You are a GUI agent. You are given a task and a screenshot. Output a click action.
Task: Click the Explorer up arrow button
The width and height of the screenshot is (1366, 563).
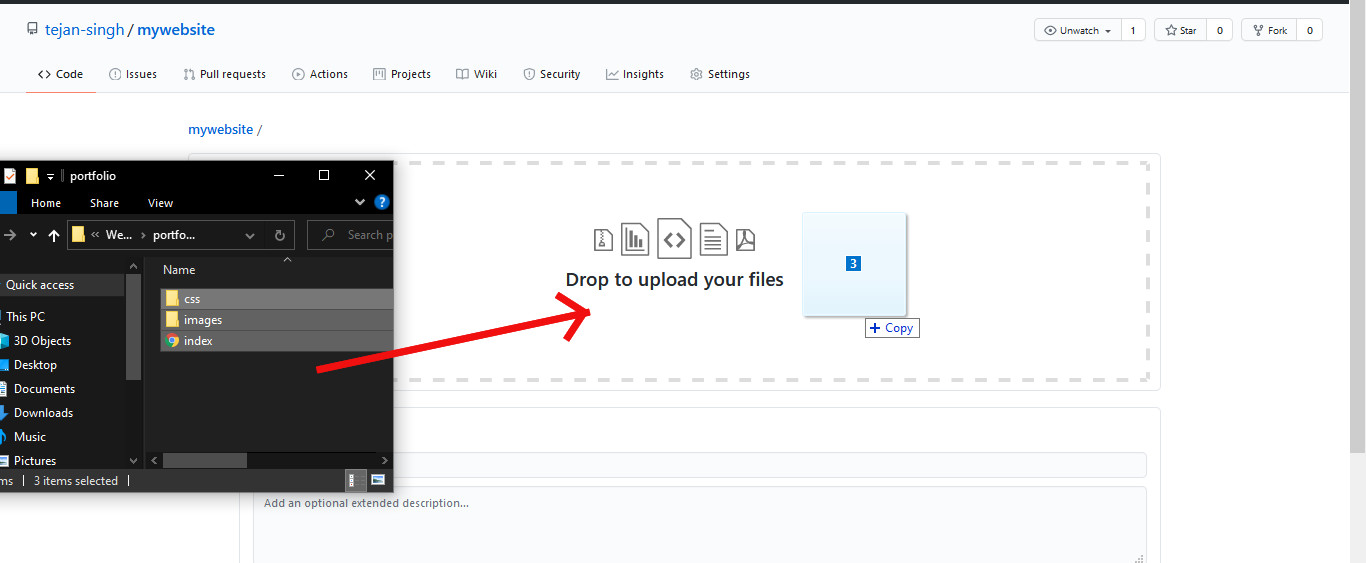[54, 235]
